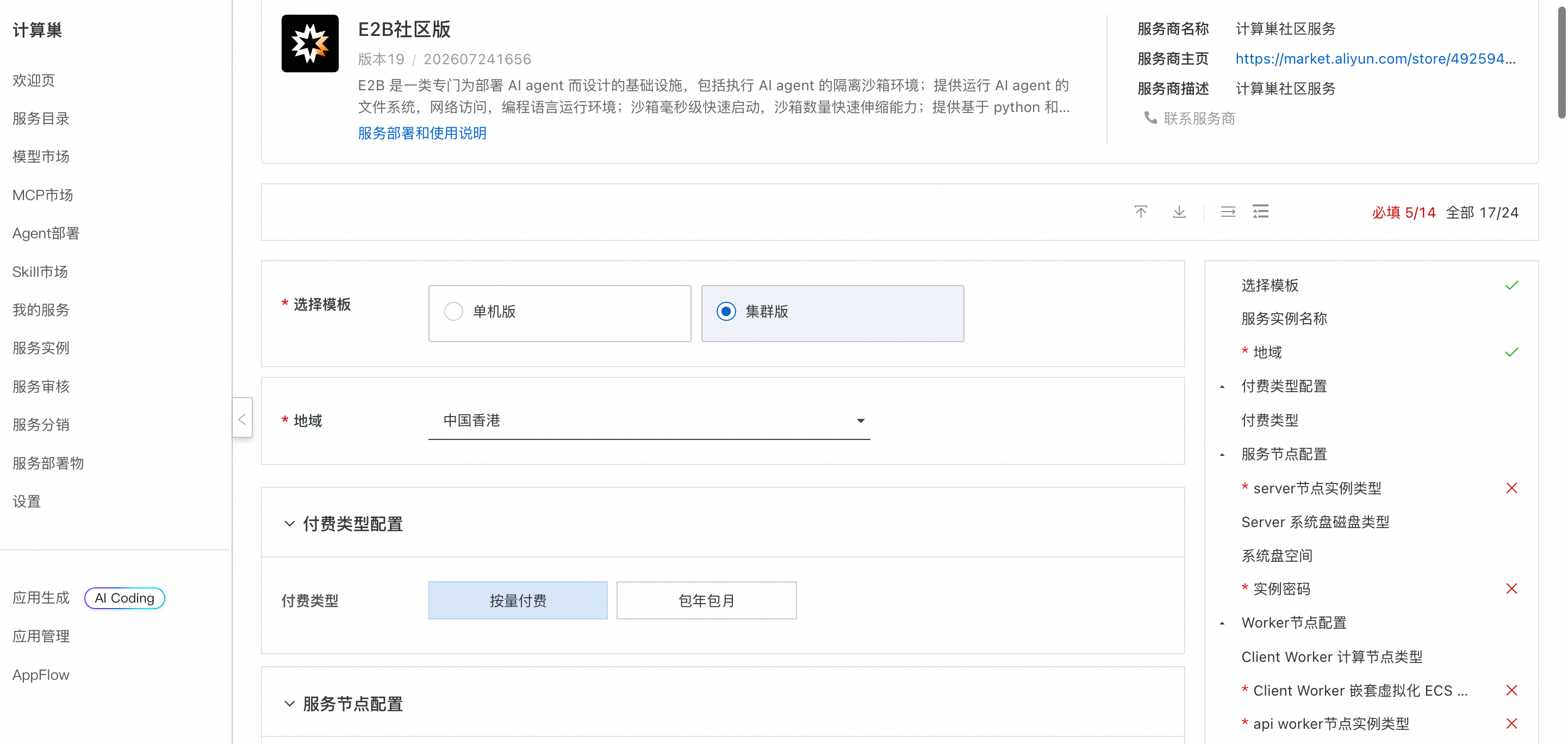
Task: Open the 地域 dropdown showing 中国香港
Action: click(x=649, y=421)
